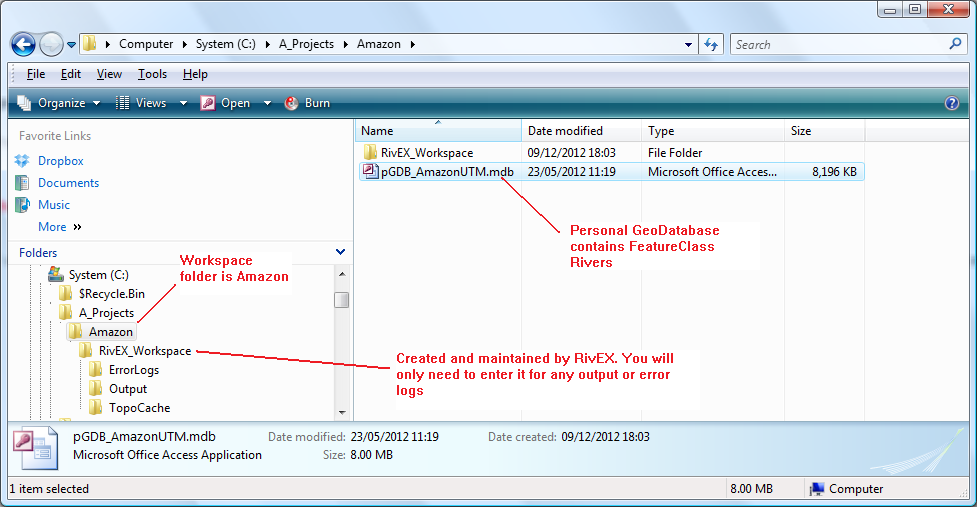Open the Help menu
Viewport: 977px width, 507px height.
tap(195, 74)
